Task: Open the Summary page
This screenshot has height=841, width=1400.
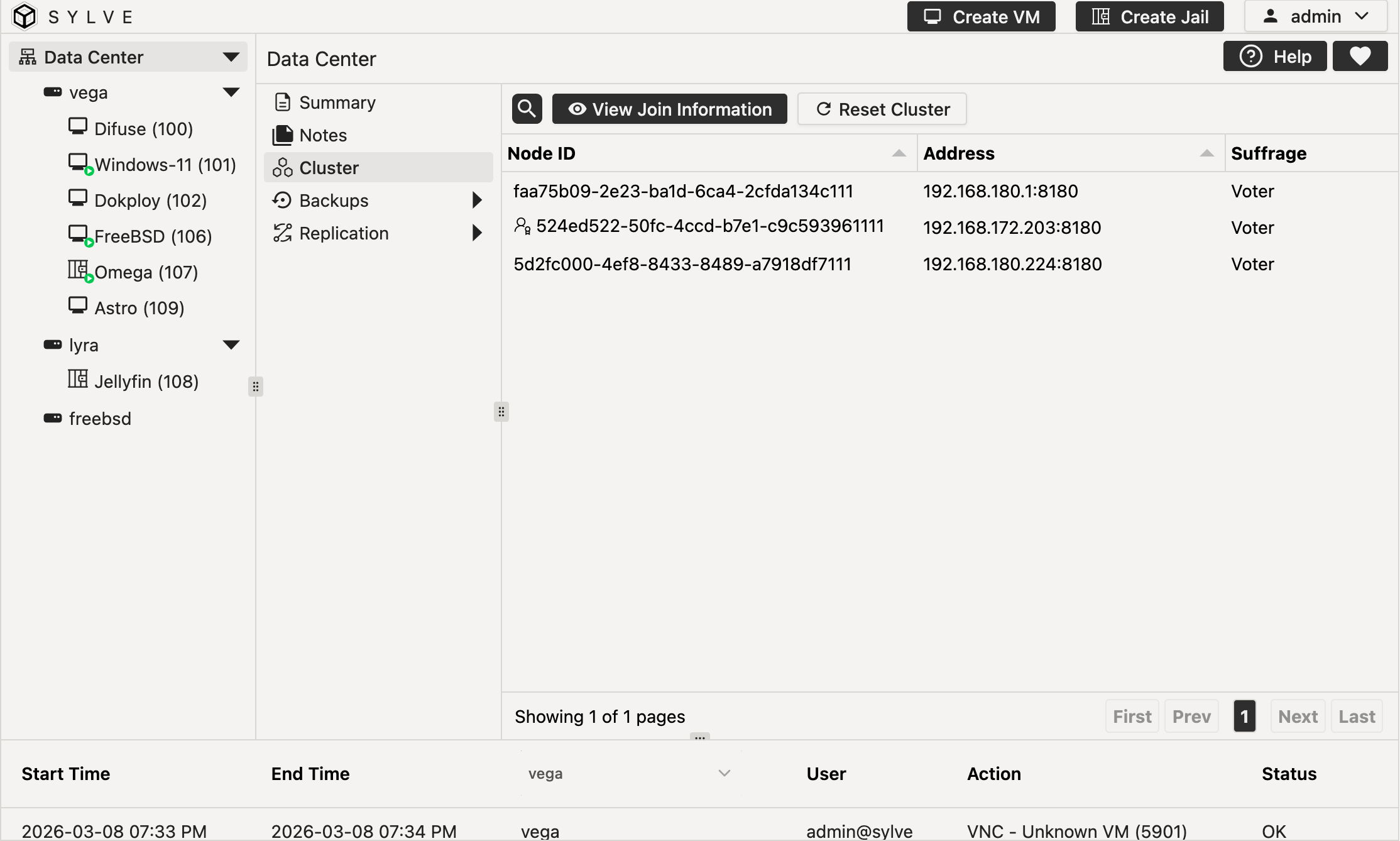Action: click(x=337, y=102)
